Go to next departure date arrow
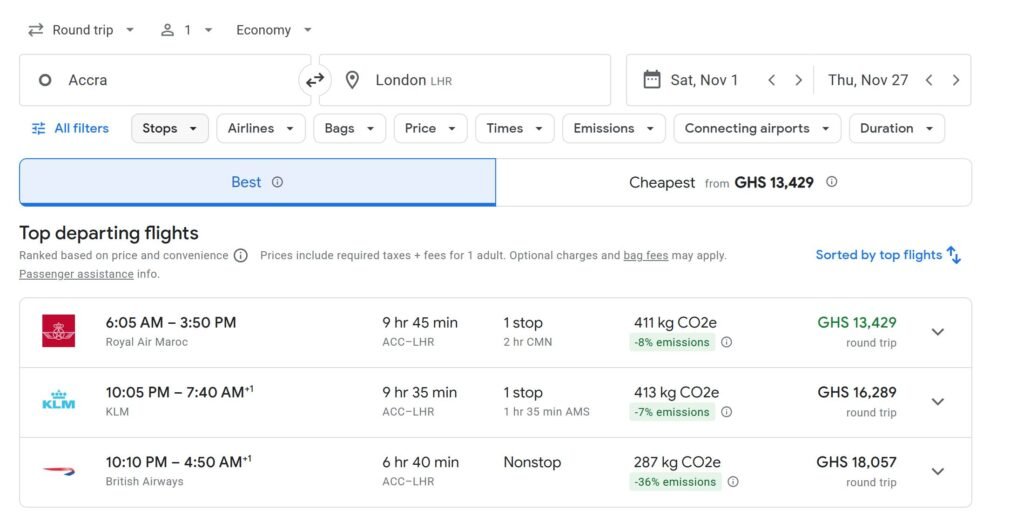The height and width of the screenshot is (516, 1024). (798, 80)
